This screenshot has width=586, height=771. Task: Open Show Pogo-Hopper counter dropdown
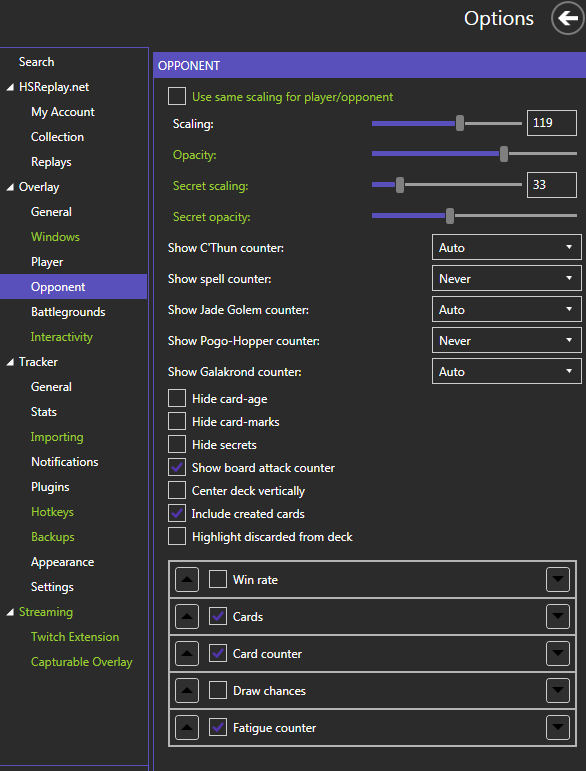point(506,341)
